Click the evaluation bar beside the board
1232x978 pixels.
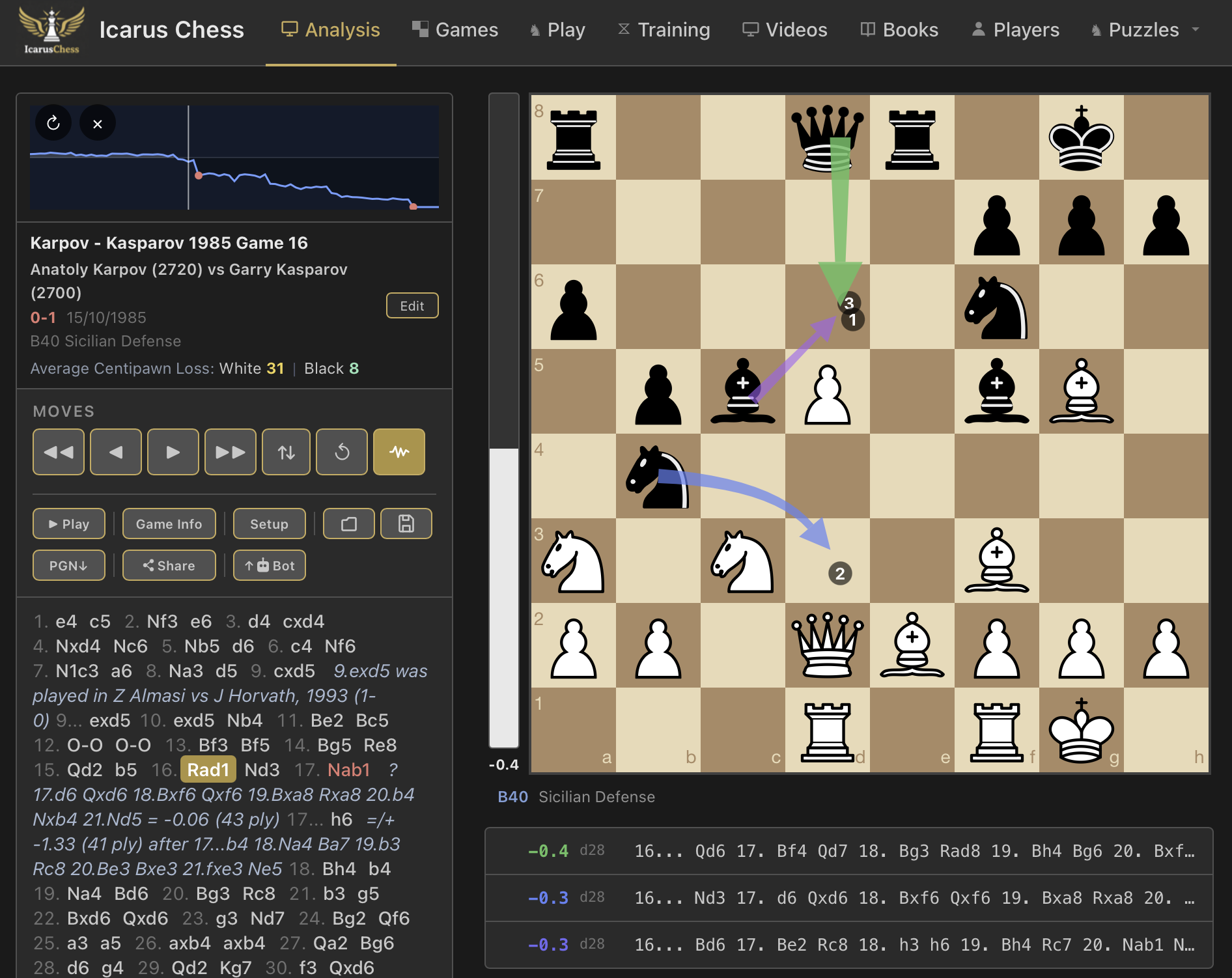point(503,423)
